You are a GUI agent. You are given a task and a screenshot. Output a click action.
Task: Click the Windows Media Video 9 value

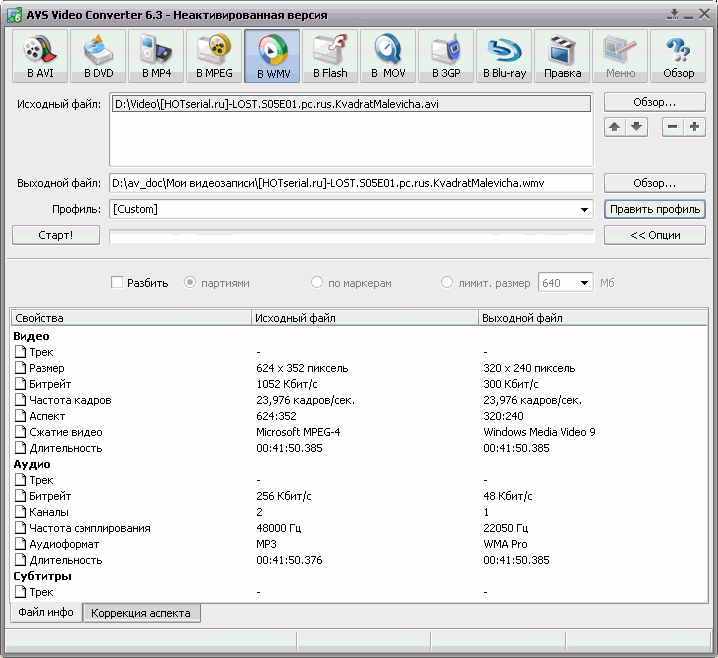(x=539, y=432)
